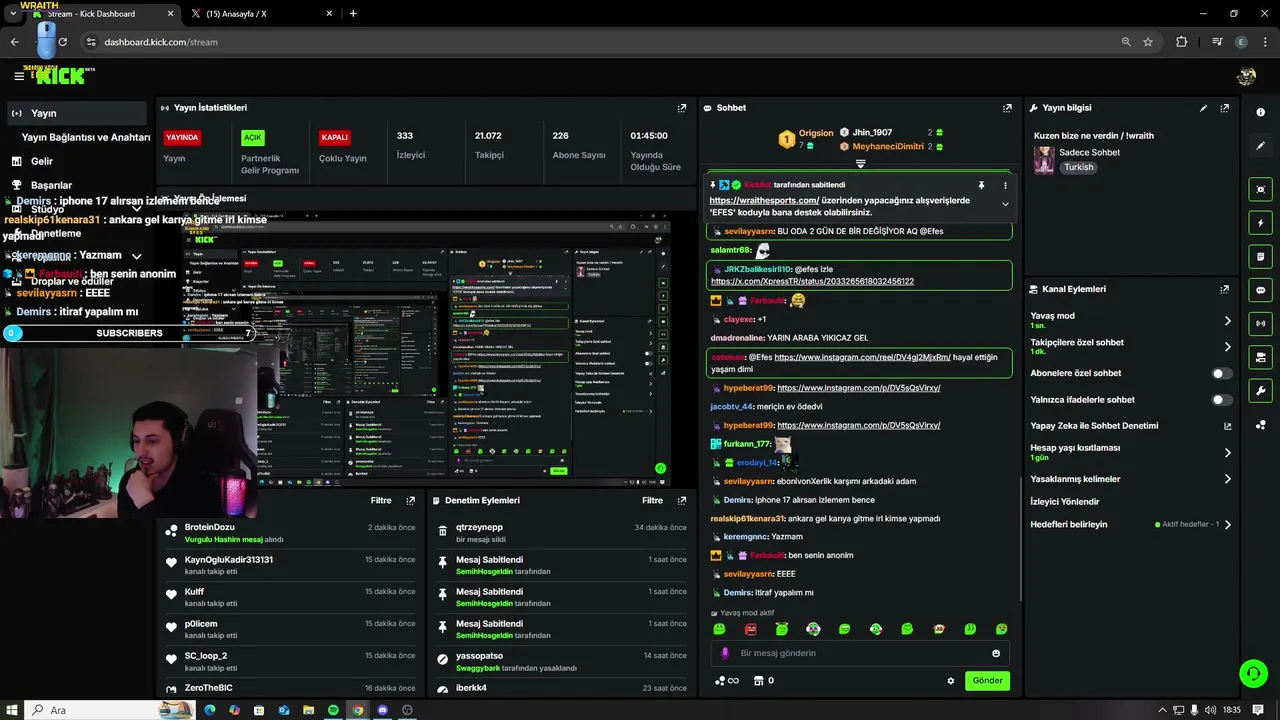Viewport: 1280px width, 720px height.
Task: Click the broadcast signal icon in the right sidebar
Action: (1260, 324)
